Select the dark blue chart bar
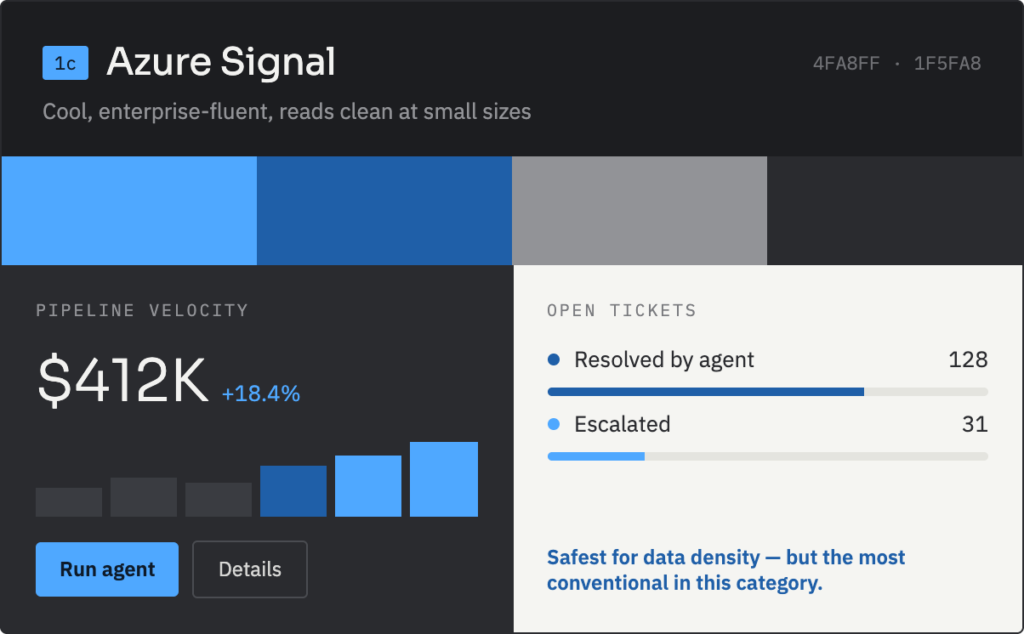Screen dimensions: 1024x634 [x=293, y=491]
